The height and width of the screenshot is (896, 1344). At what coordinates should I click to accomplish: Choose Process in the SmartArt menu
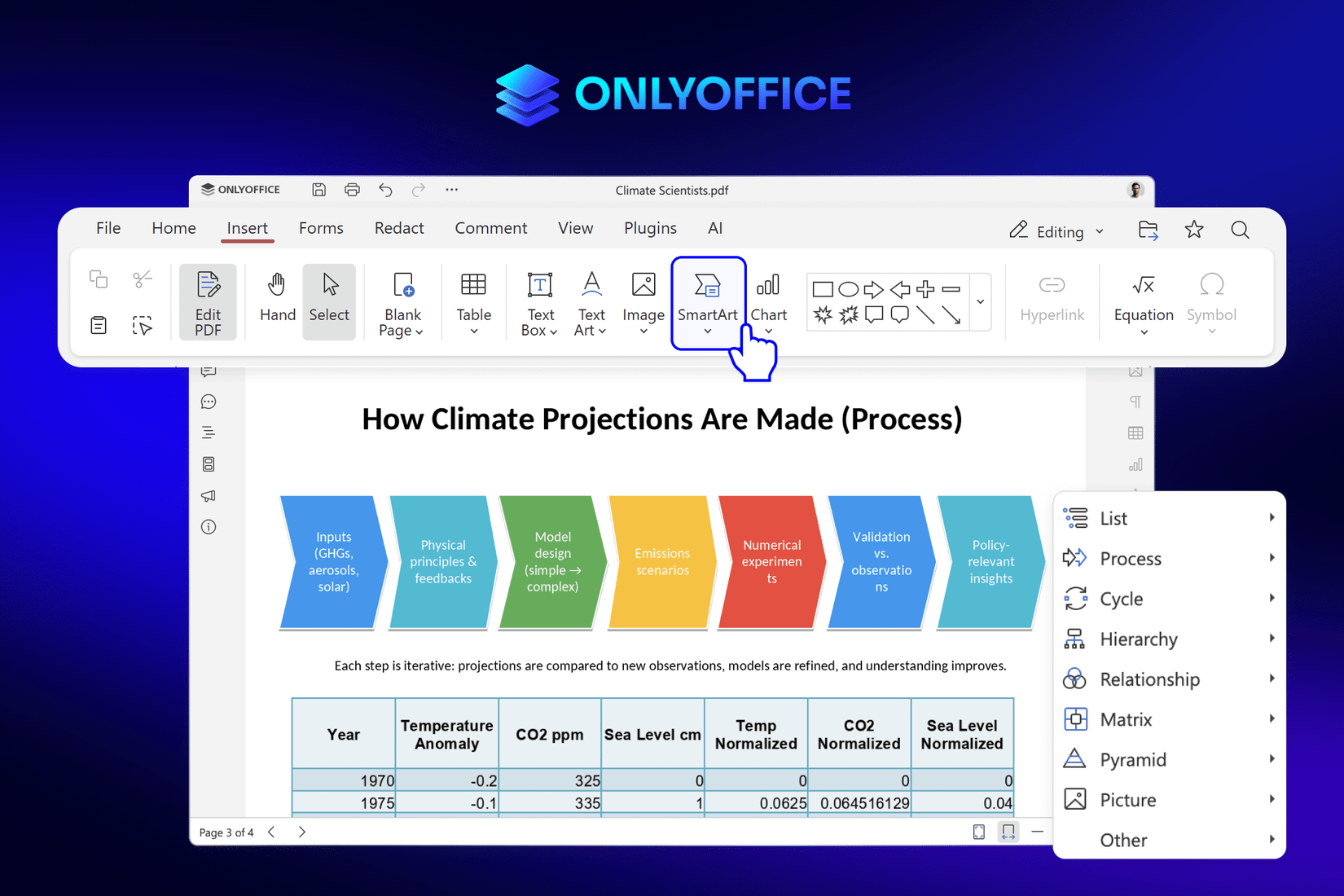(1170, 559)
